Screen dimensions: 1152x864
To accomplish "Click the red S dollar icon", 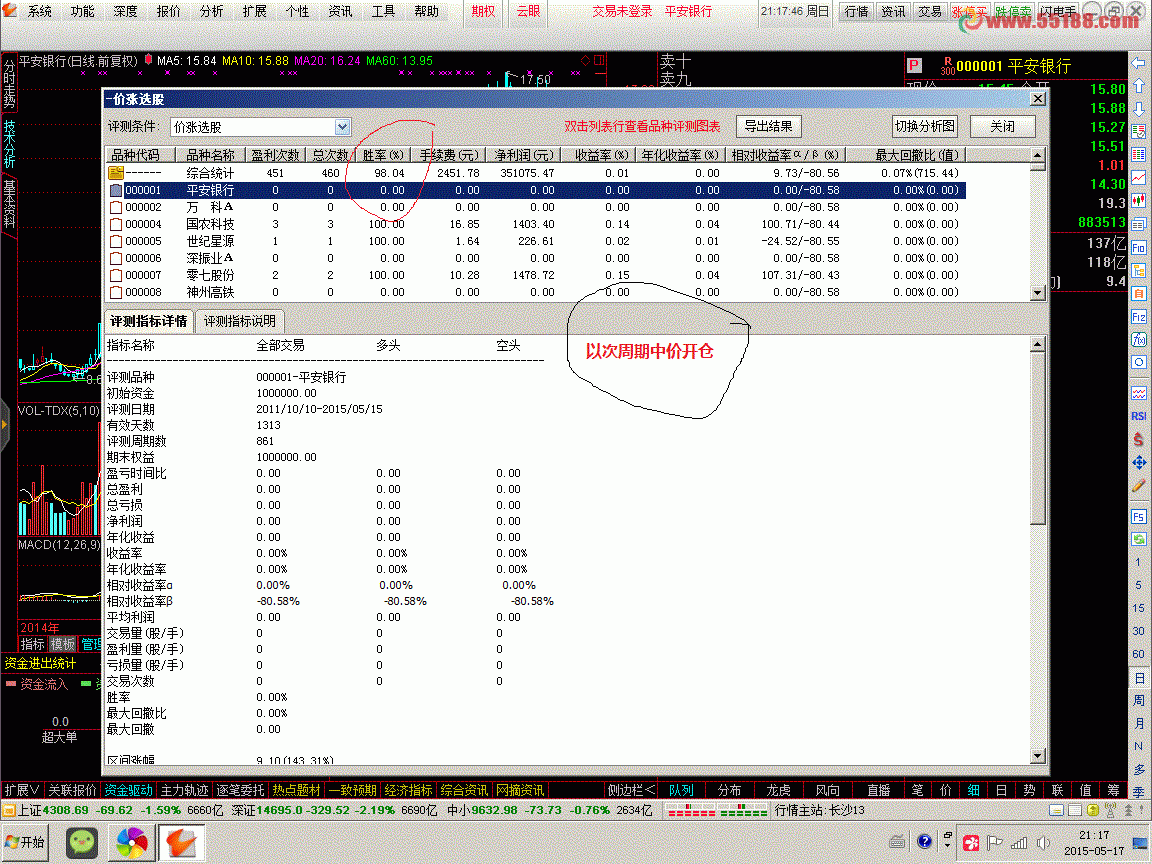I will tap(1139, 439).
